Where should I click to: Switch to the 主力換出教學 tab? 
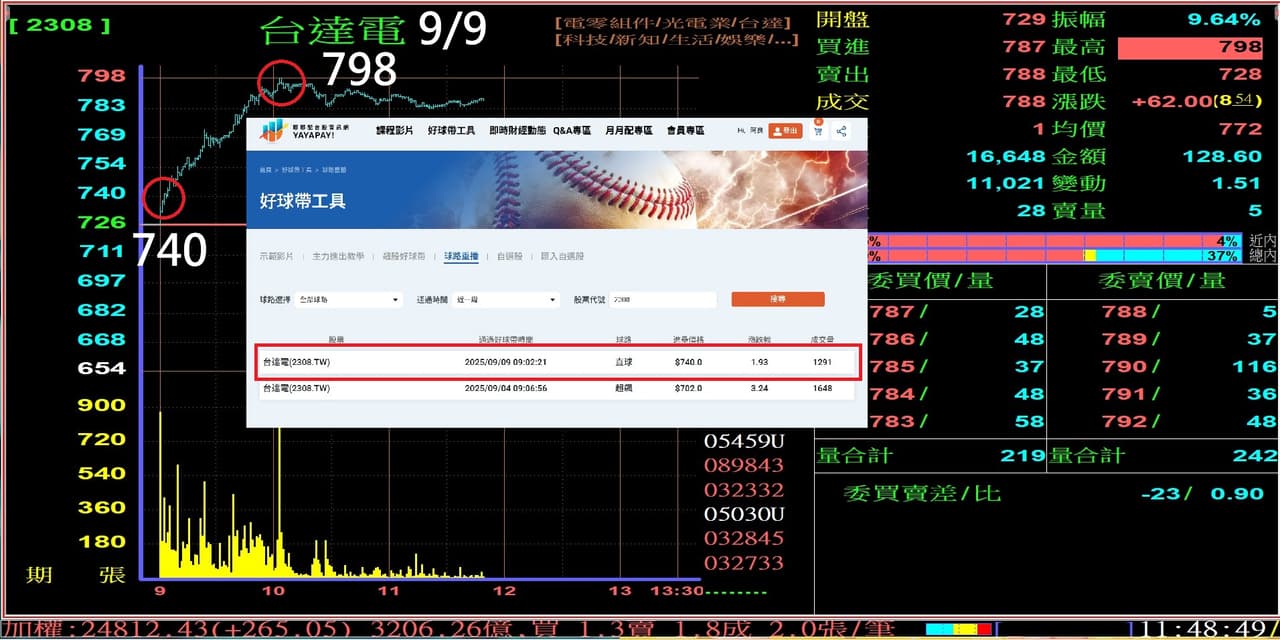click(x=338, y=257)
